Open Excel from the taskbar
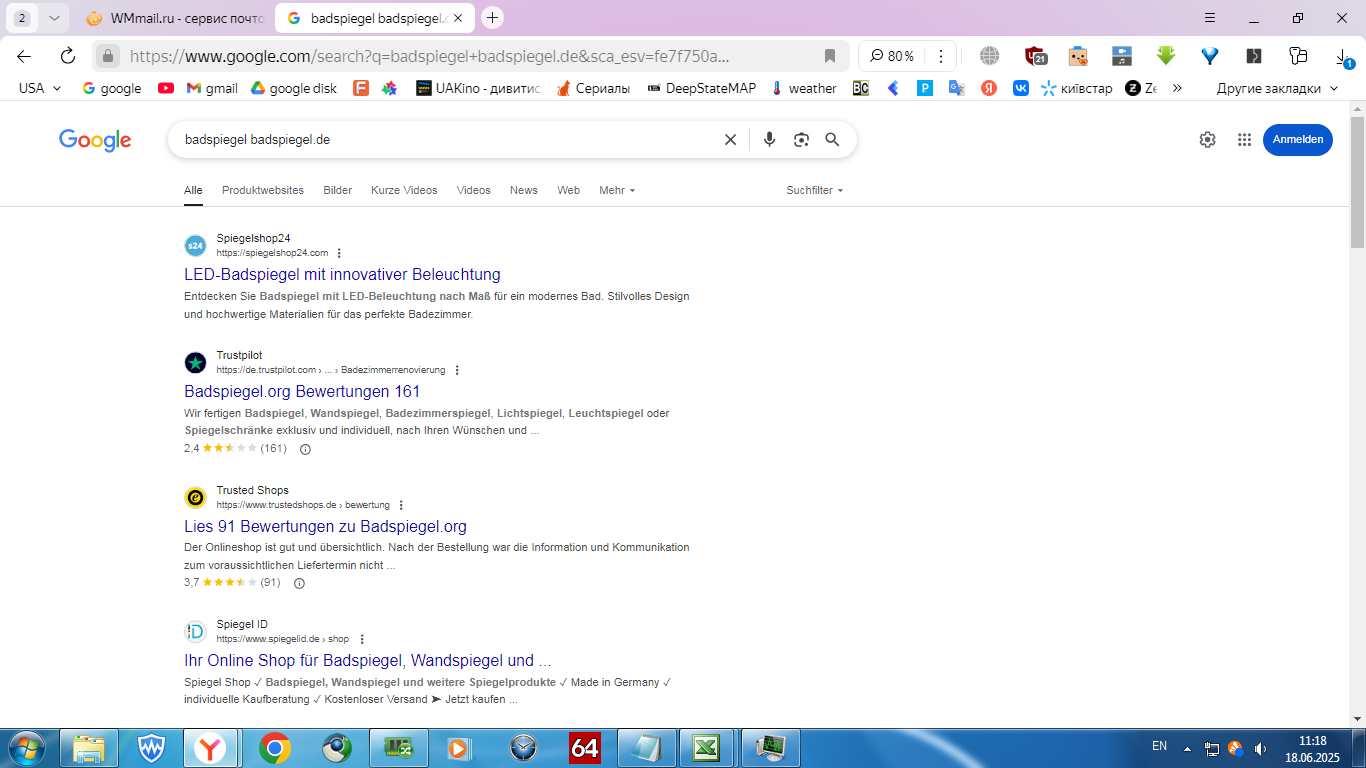The width and height of the screenshot is (1366, 768). point(708,748)
